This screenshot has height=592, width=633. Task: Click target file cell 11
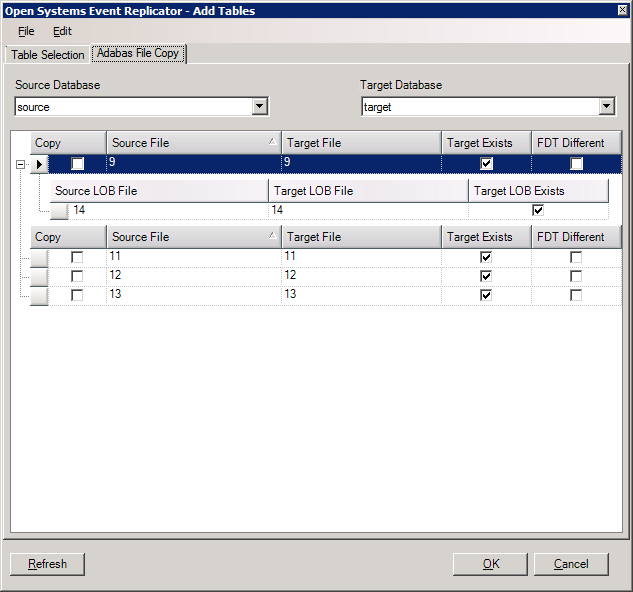click(361, 258)
